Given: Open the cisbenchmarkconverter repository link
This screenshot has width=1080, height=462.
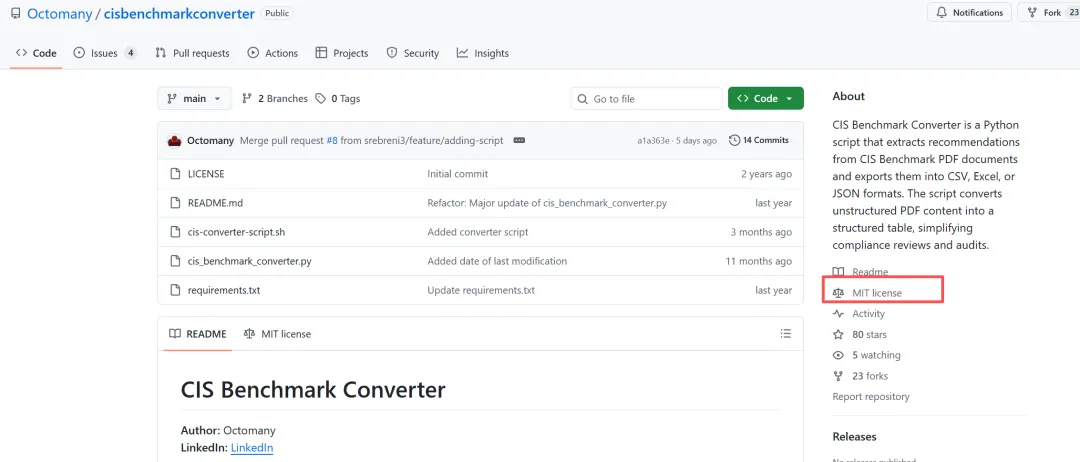Looking at the screenshot, I should point(179,13).
